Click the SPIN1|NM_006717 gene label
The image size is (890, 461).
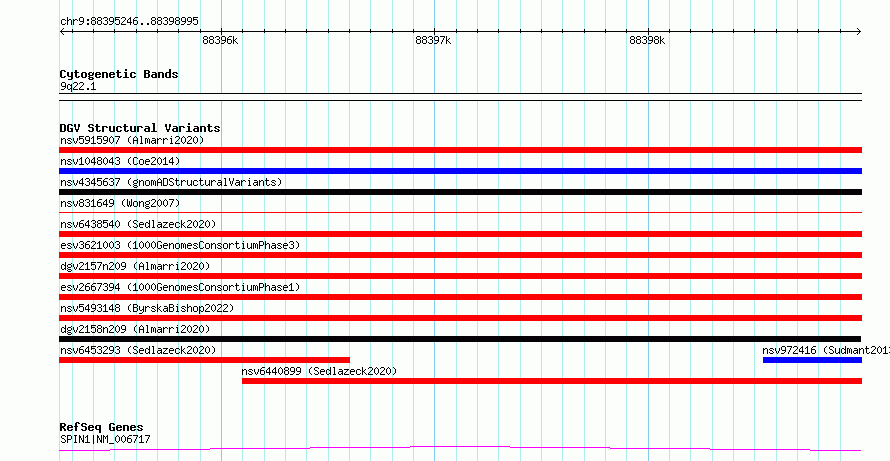pyautogui.click(x=105, y=439)
